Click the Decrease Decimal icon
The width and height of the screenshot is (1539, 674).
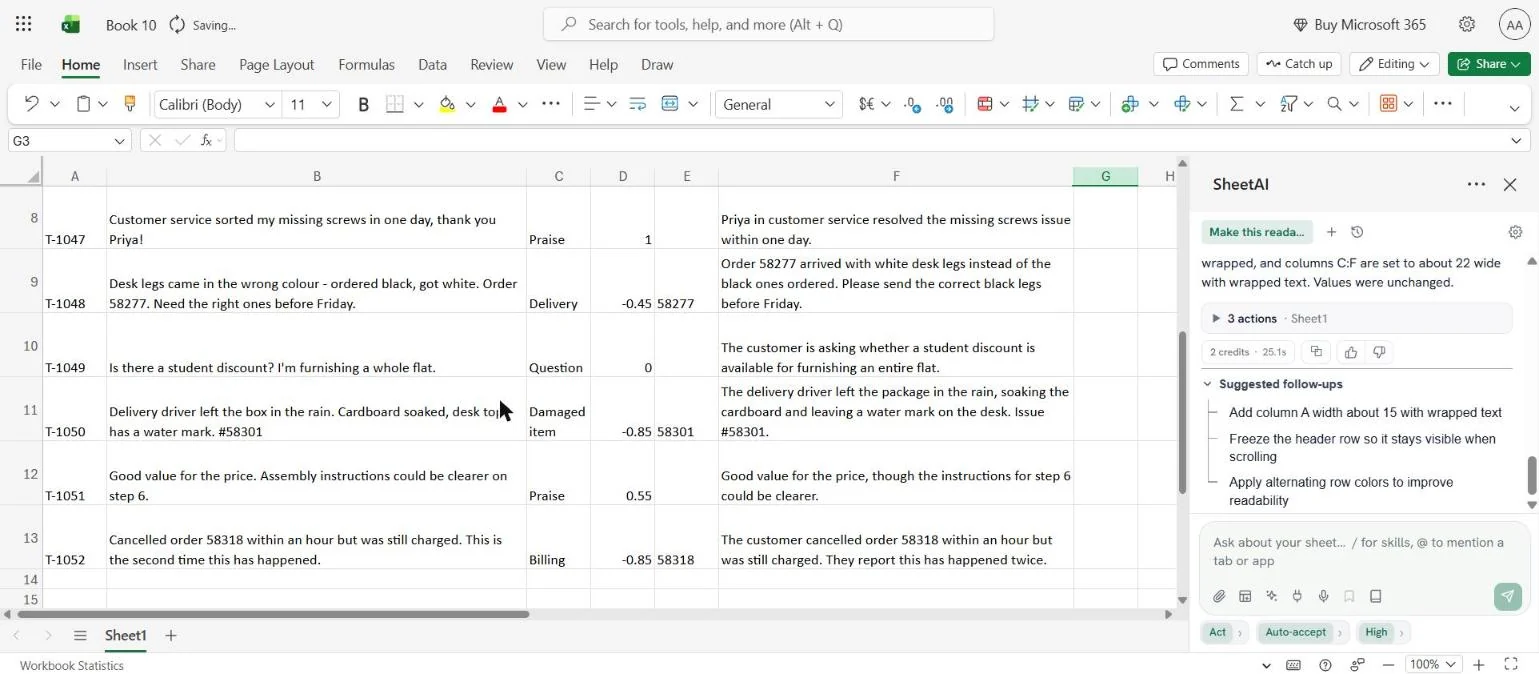coord(945,104)
